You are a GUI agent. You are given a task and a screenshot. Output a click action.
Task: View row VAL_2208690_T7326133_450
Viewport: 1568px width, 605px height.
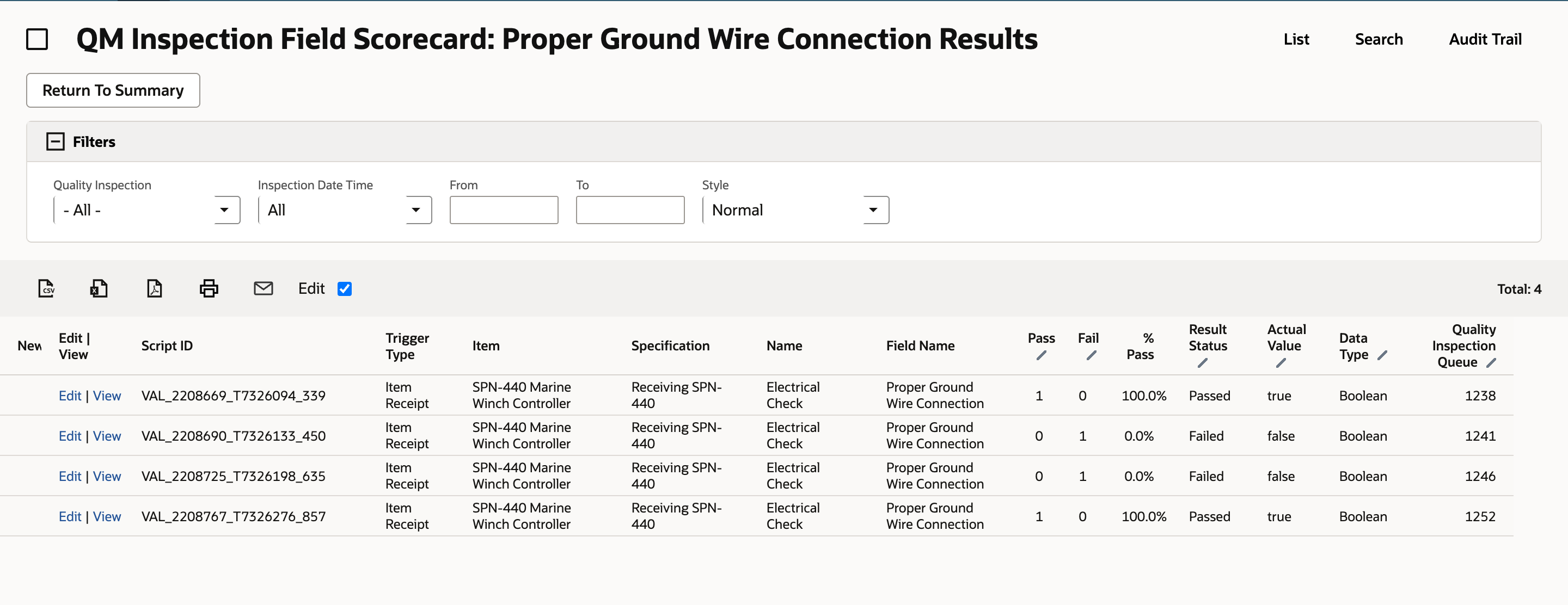[x=107, y=436]
